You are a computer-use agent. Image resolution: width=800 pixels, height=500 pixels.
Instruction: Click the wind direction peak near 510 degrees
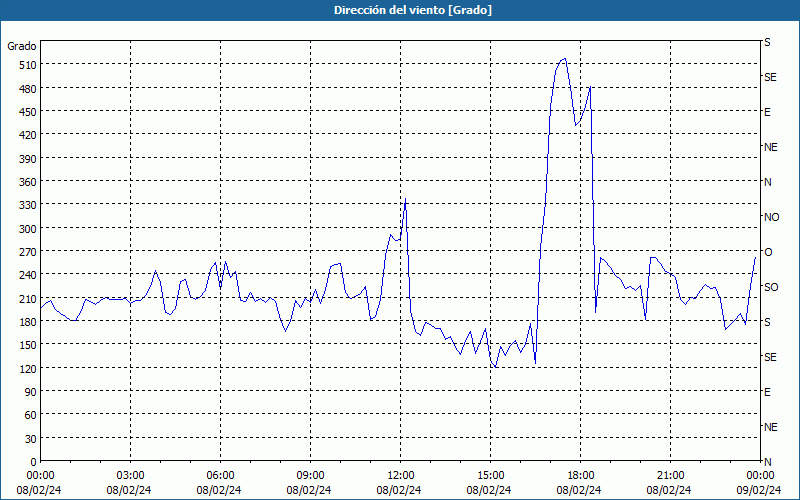(x=564, y=59)
